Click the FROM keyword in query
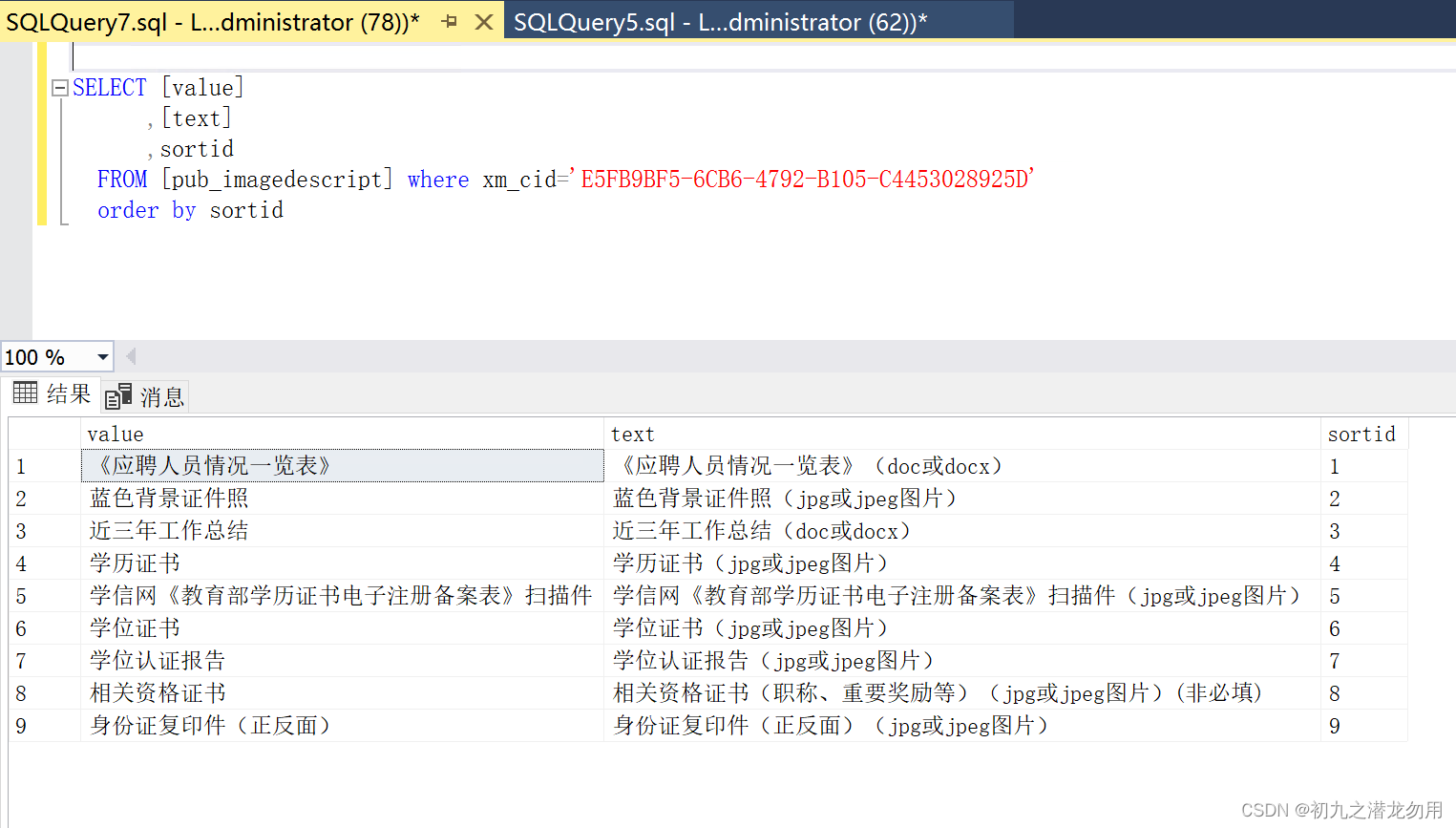 [122, 180]
